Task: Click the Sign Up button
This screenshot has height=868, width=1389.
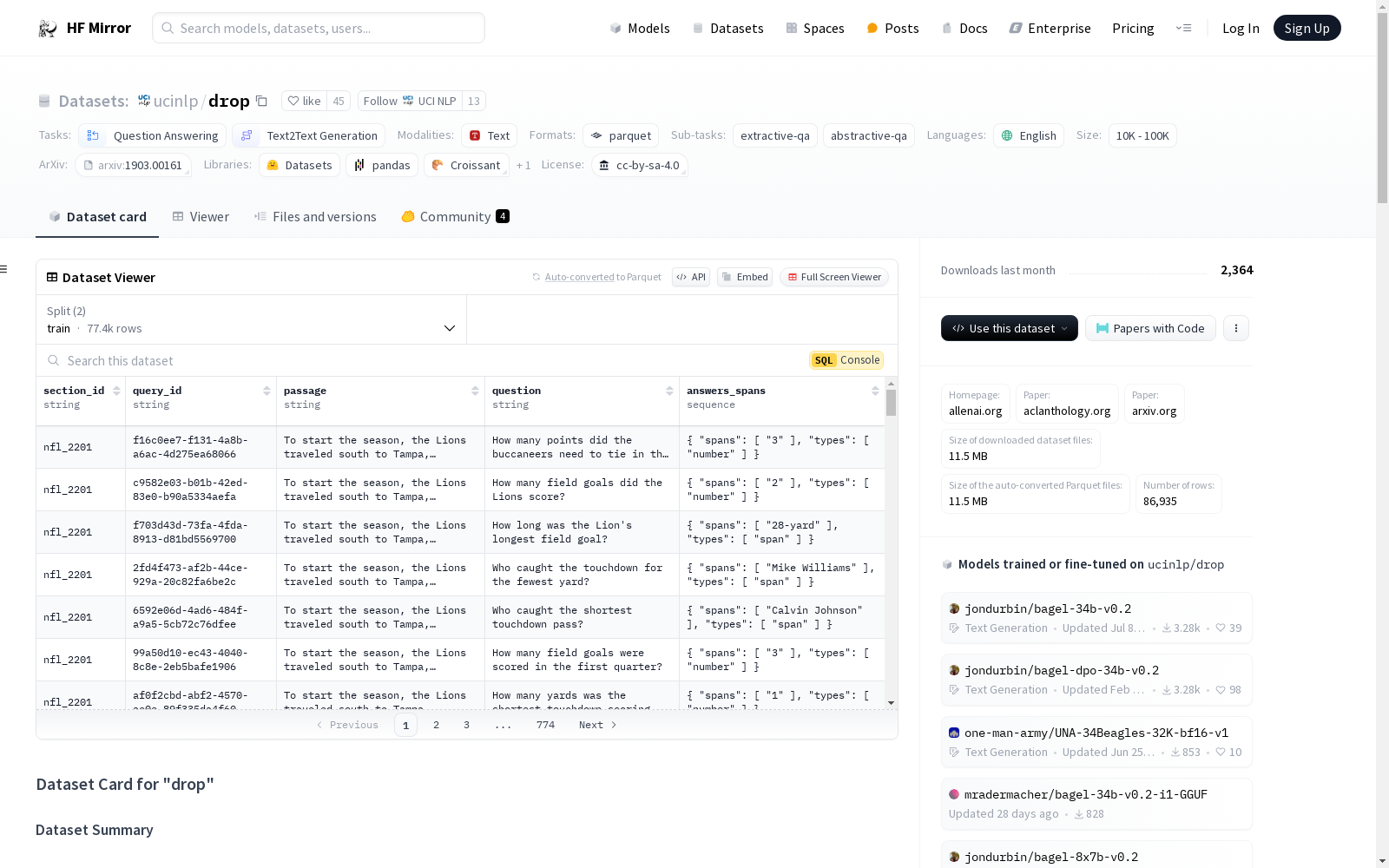Action: click(x=1307, y=28)
